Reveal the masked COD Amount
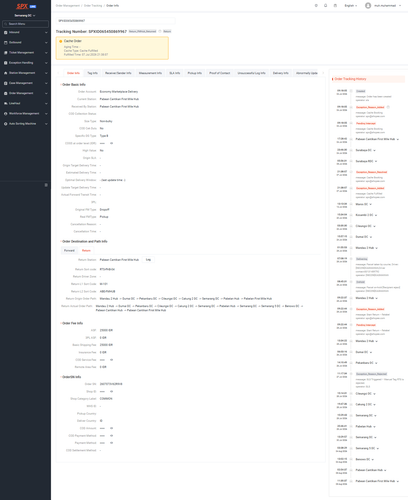Image resolution: width=408 pixels, height=500 pixels. click(111, 428)
